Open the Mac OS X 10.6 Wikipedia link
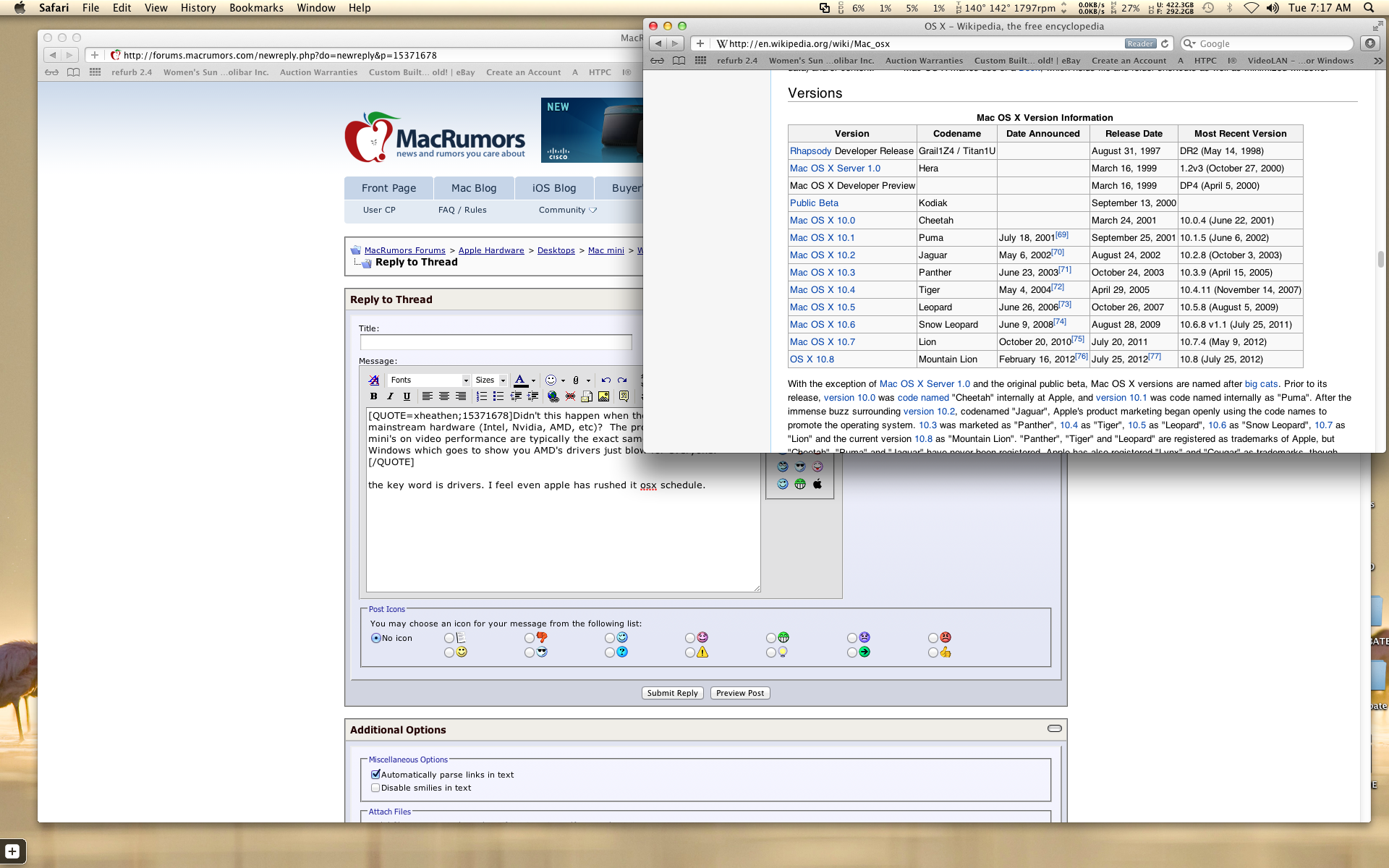Image resolution: width=1389 pixels, height=868 pixels. [822, 324]
